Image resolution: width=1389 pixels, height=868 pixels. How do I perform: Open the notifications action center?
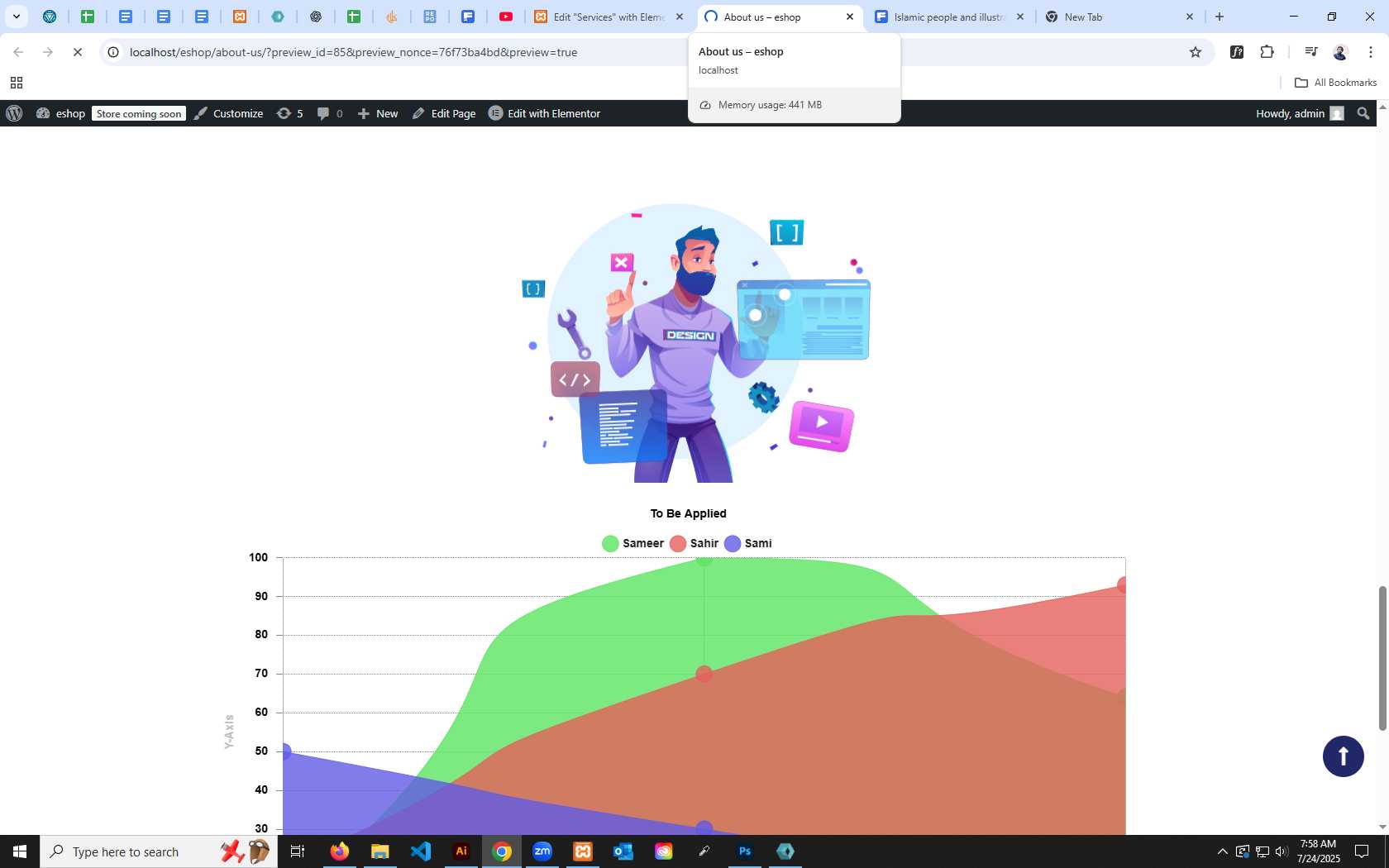pyautogui.click(x=1362, y=851)
